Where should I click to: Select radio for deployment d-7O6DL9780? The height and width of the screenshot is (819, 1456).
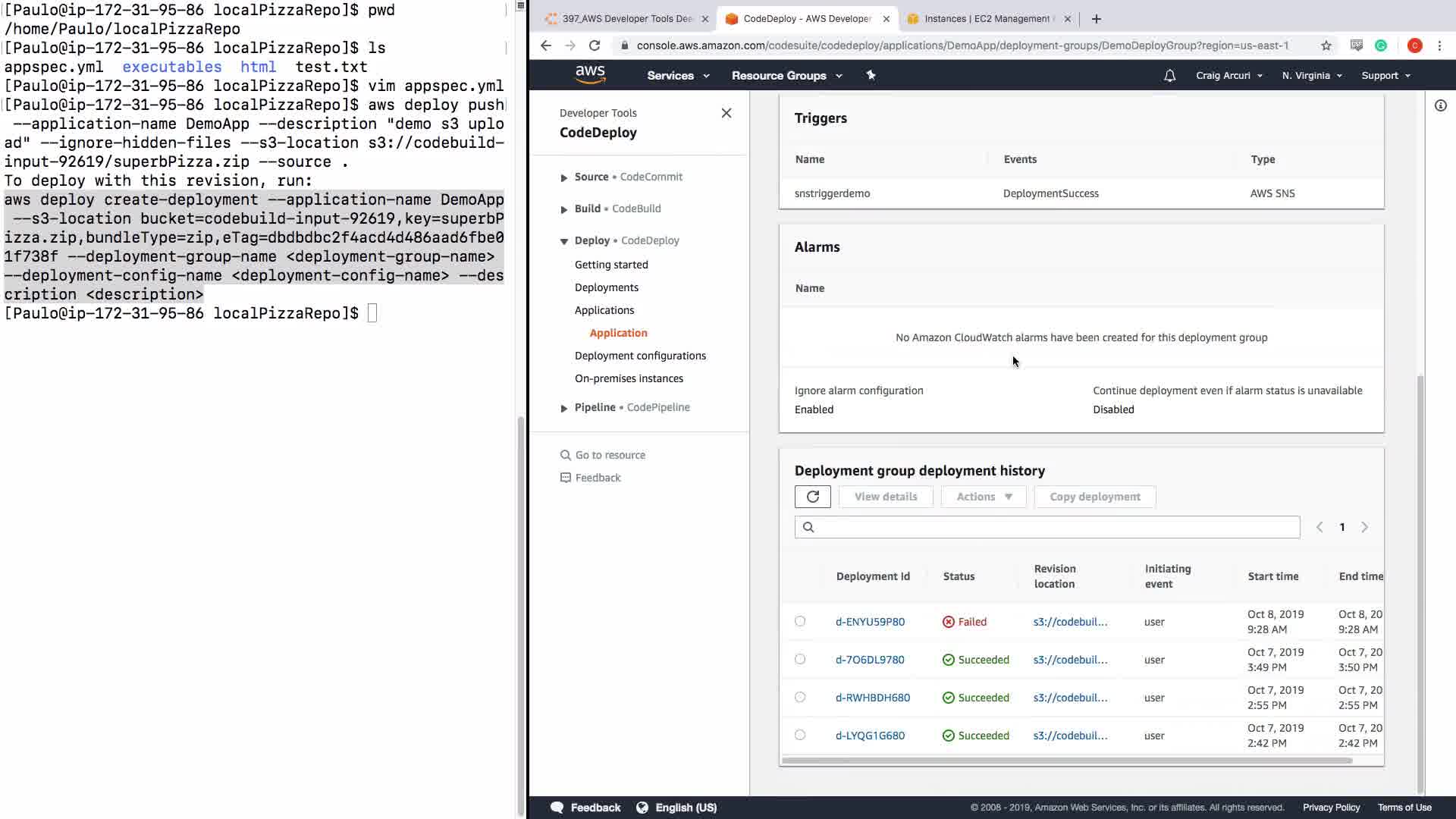(800, 659)
